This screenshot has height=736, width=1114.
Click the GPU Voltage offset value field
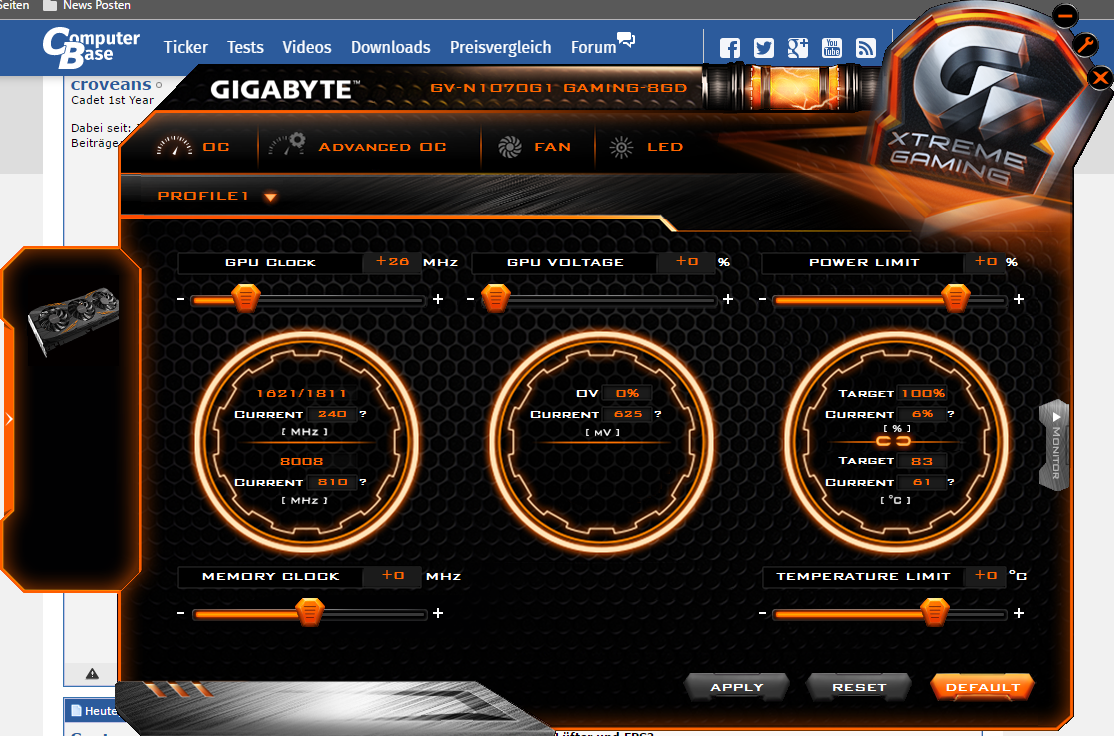pos(686,261)
